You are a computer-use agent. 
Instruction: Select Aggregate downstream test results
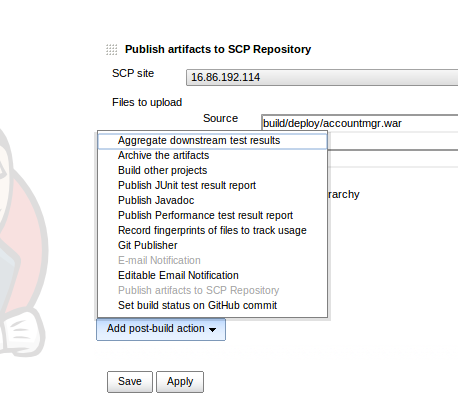click(x=213, y=140)
